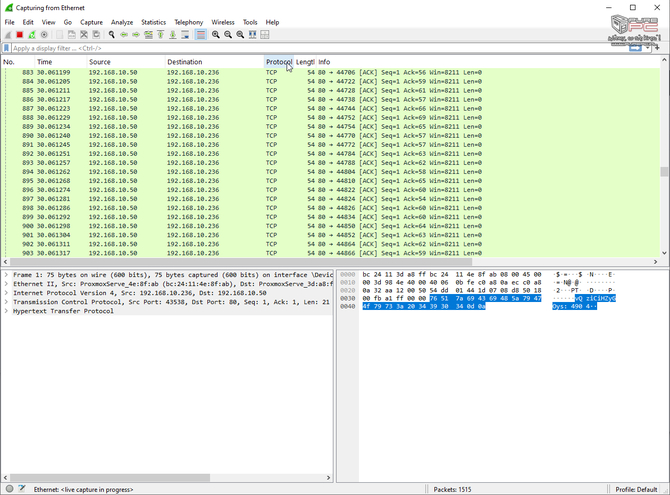Zoom in the main window text
This screenshot has height=495, width=670.
pos(216,35)
